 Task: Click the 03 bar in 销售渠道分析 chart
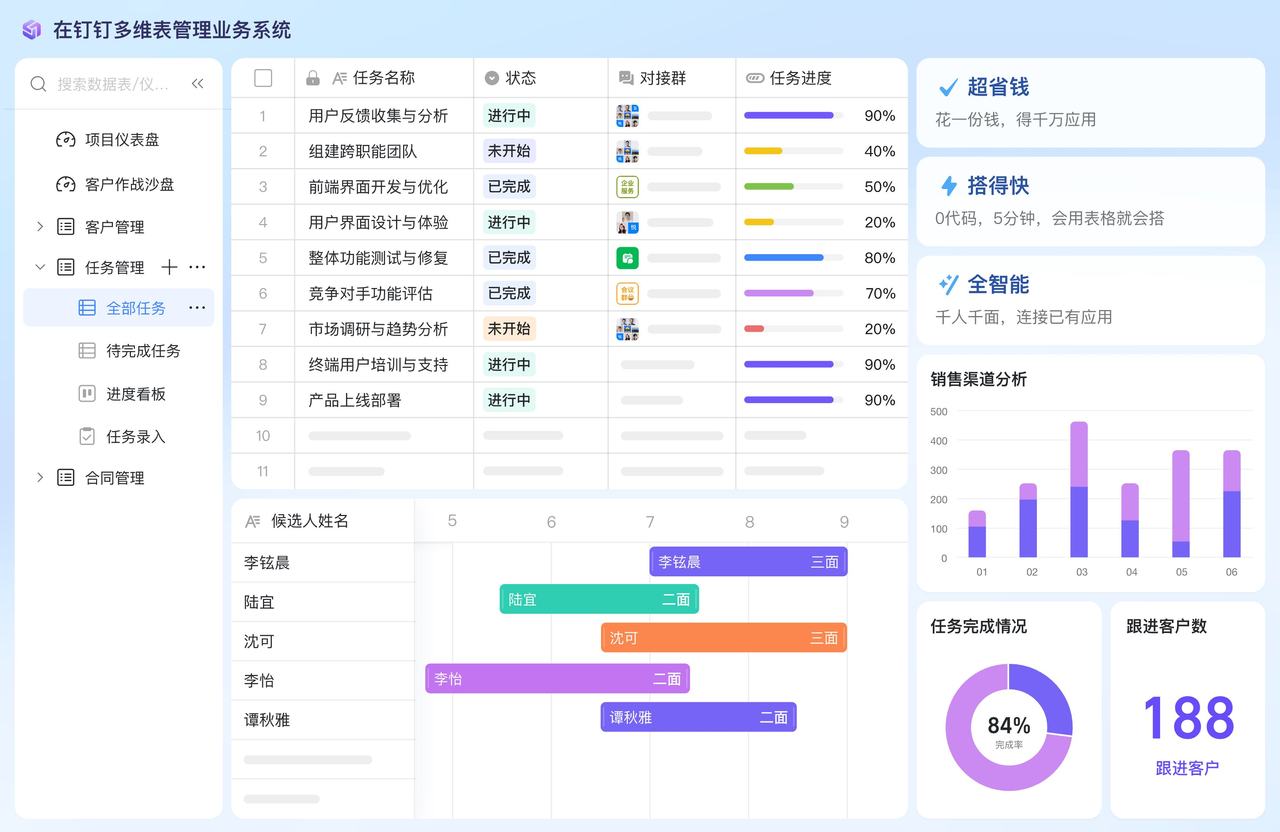[1079, 489]
